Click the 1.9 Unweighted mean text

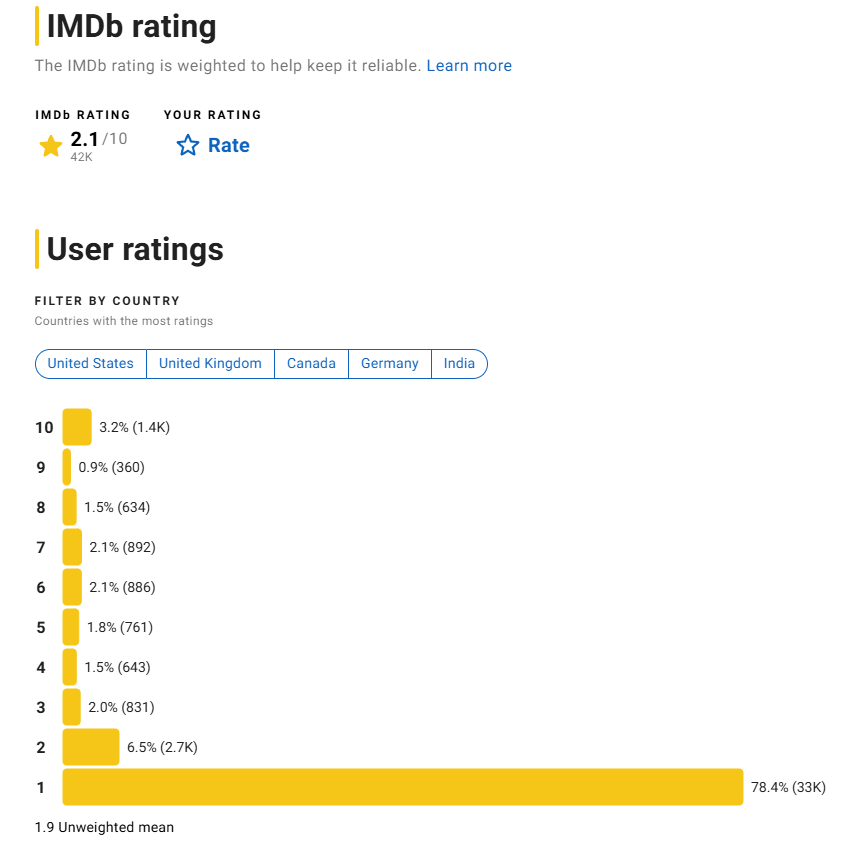tap(104, 827)
